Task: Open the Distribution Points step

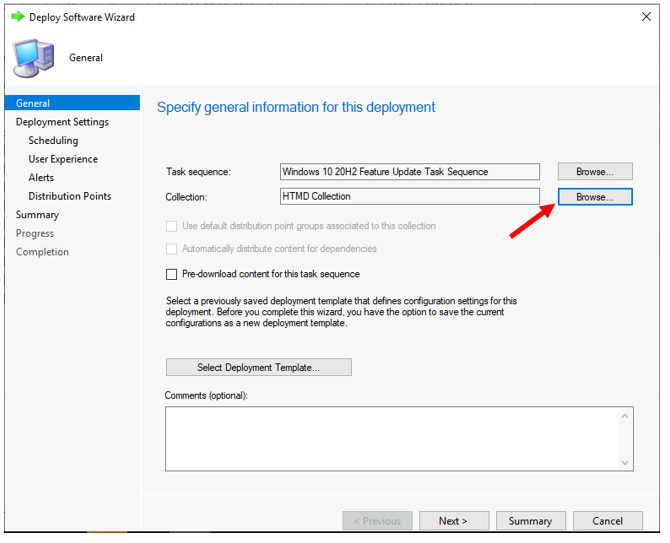Action: coord(70,196)
